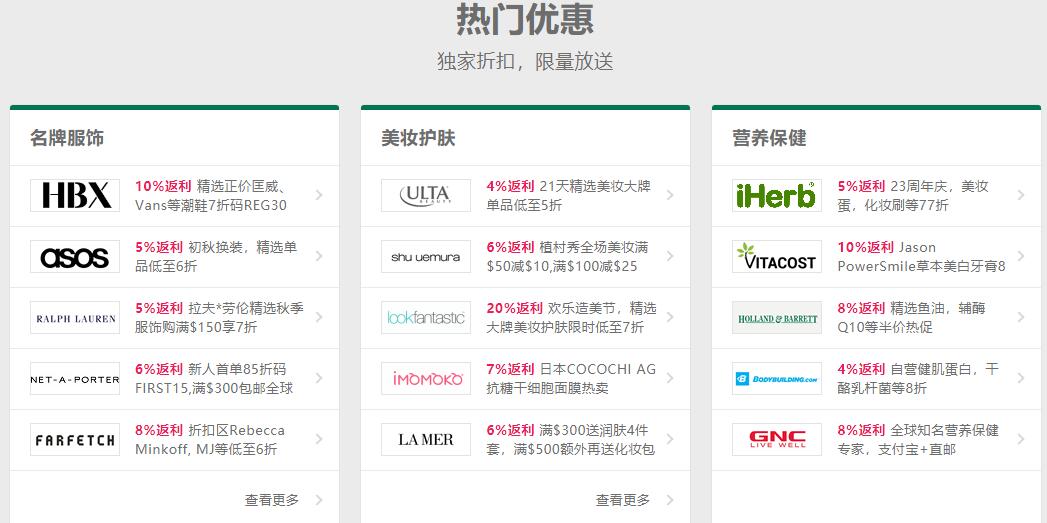Expand the iHerb offer chevron
The width and height of the screenshot is (1047, 523).
(x=1021, y=195)
